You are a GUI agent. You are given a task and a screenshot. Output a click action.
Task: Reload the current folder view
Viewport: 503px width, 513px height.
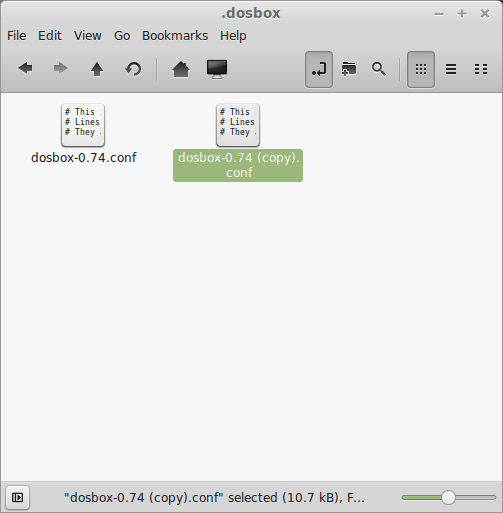point(133,69)
